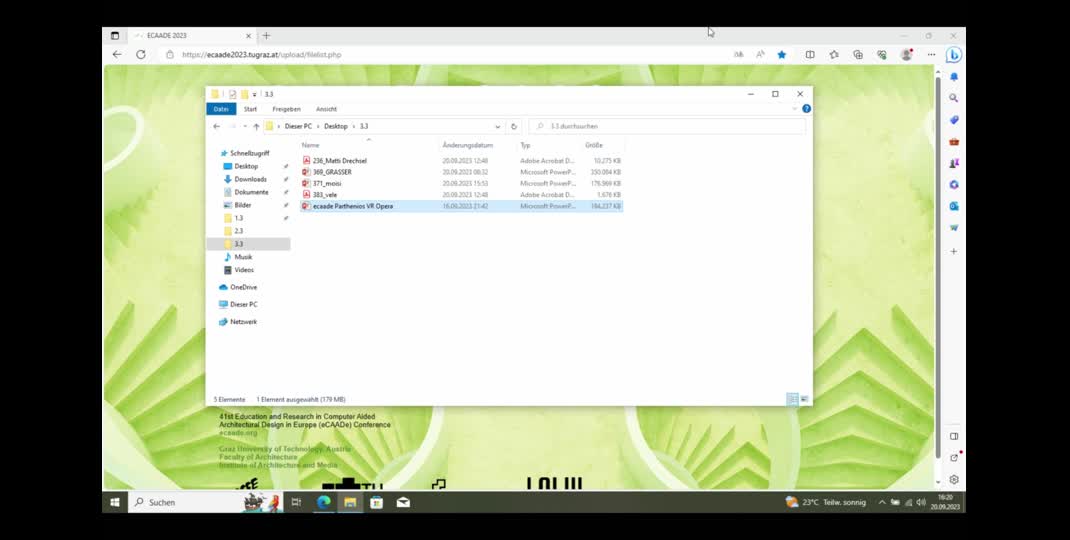Expand the Explorer ribbon with the chevron
The height and width of the screenshot is (540, 1070).
[794, 109]
